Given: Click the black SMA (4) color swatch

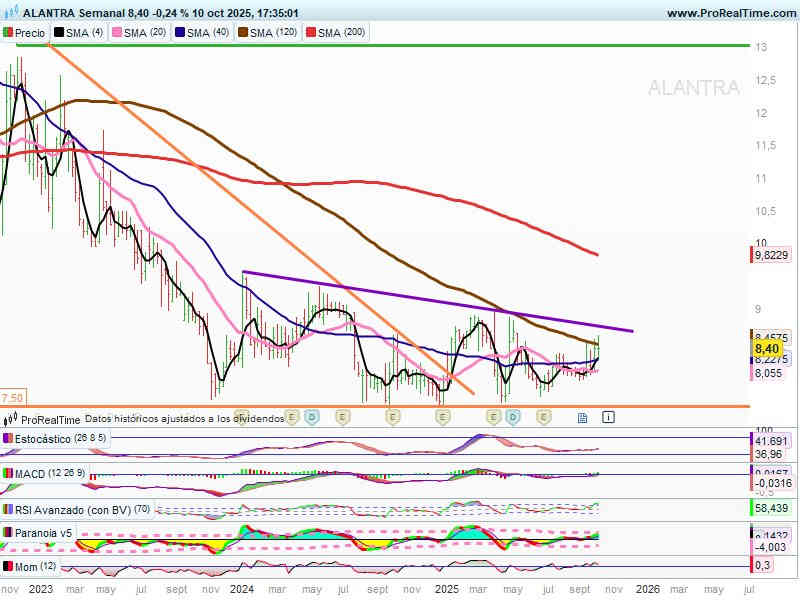Looking at the screenshot, I should (x=59, y=33).
